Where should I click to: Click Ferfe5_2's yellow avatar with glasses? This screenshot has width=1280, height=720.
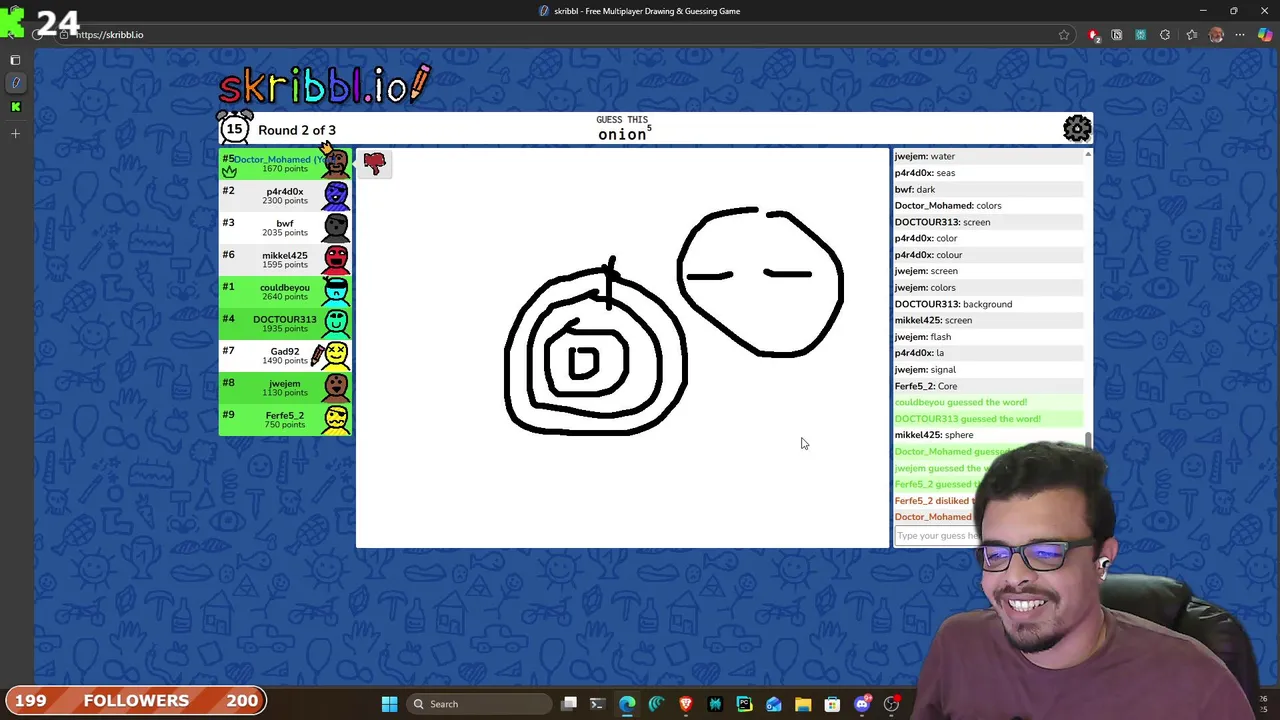tap(336, 420)
